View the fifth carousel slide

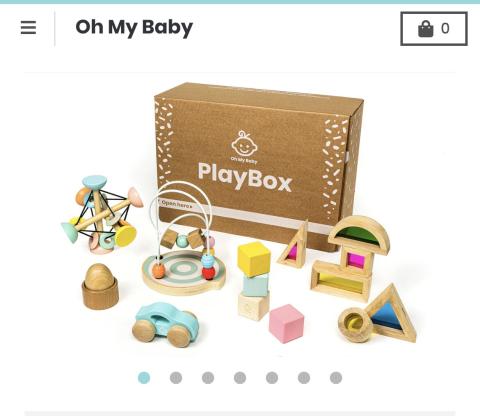(x=272, y=378)
